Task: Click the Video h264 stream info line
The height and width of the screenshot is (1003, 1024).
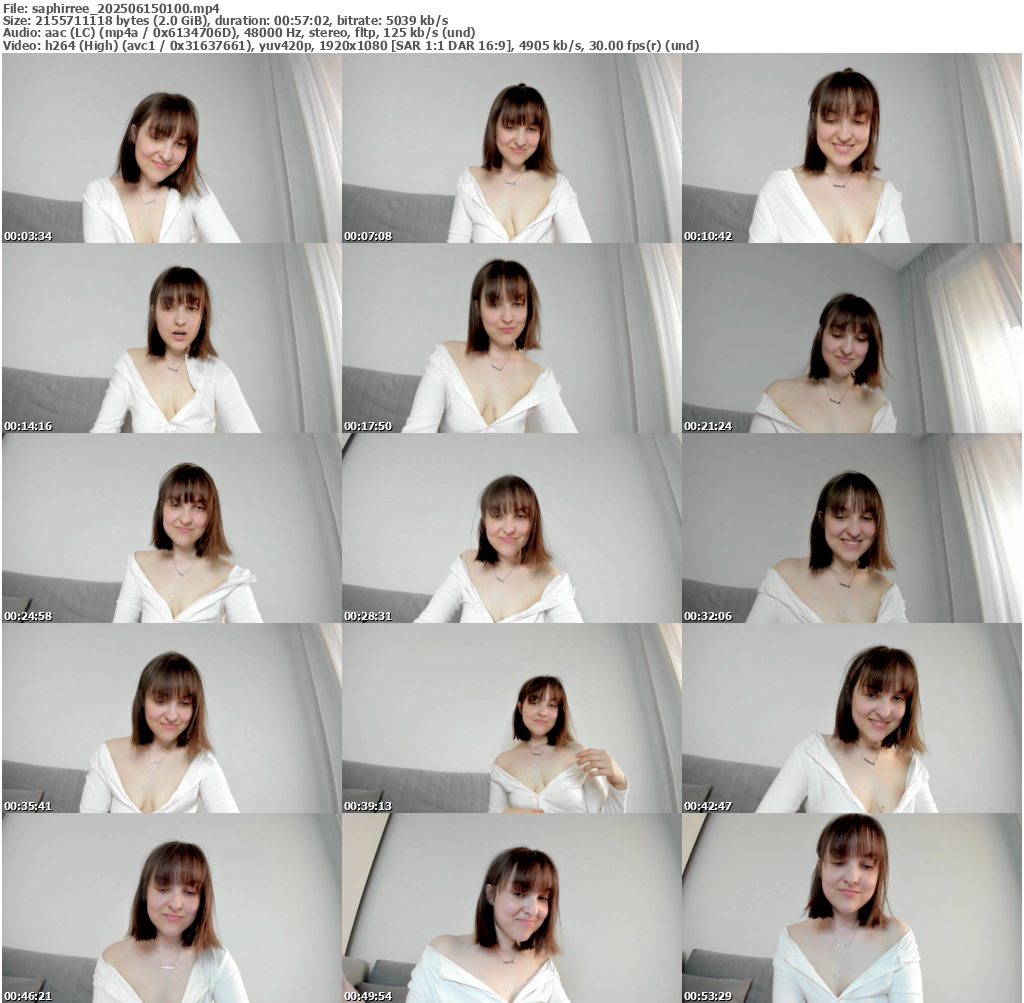Action: (350, 45)
